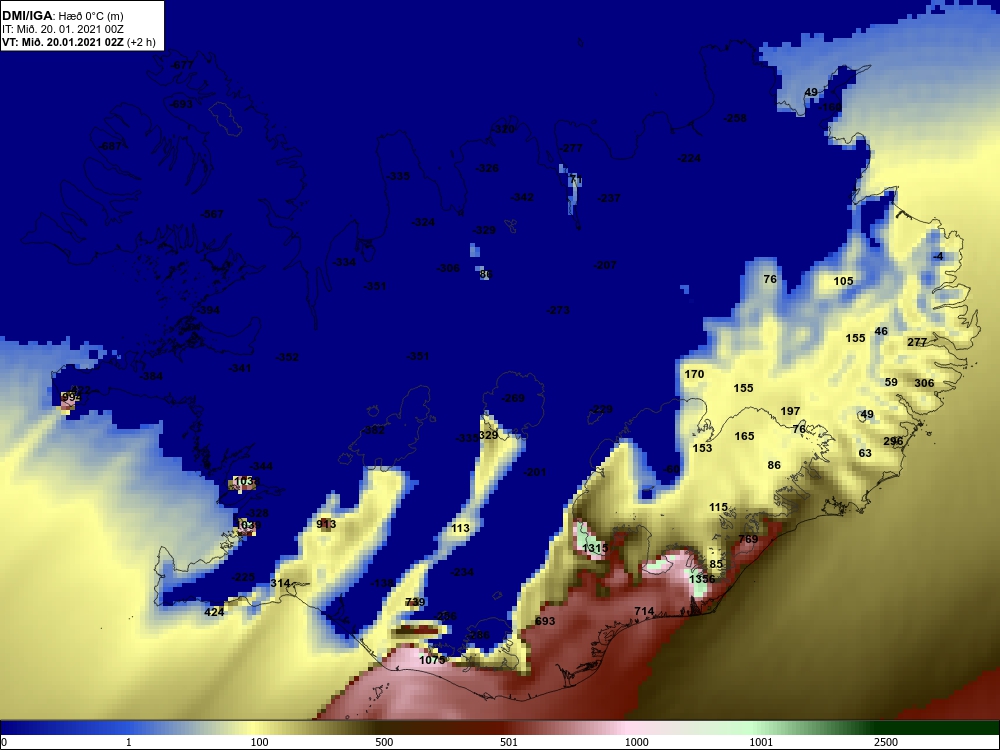Select the 100 label on the color scale
Image resolution: width=1000 pixels, height=750 pixels.
[x=260, y=742]
